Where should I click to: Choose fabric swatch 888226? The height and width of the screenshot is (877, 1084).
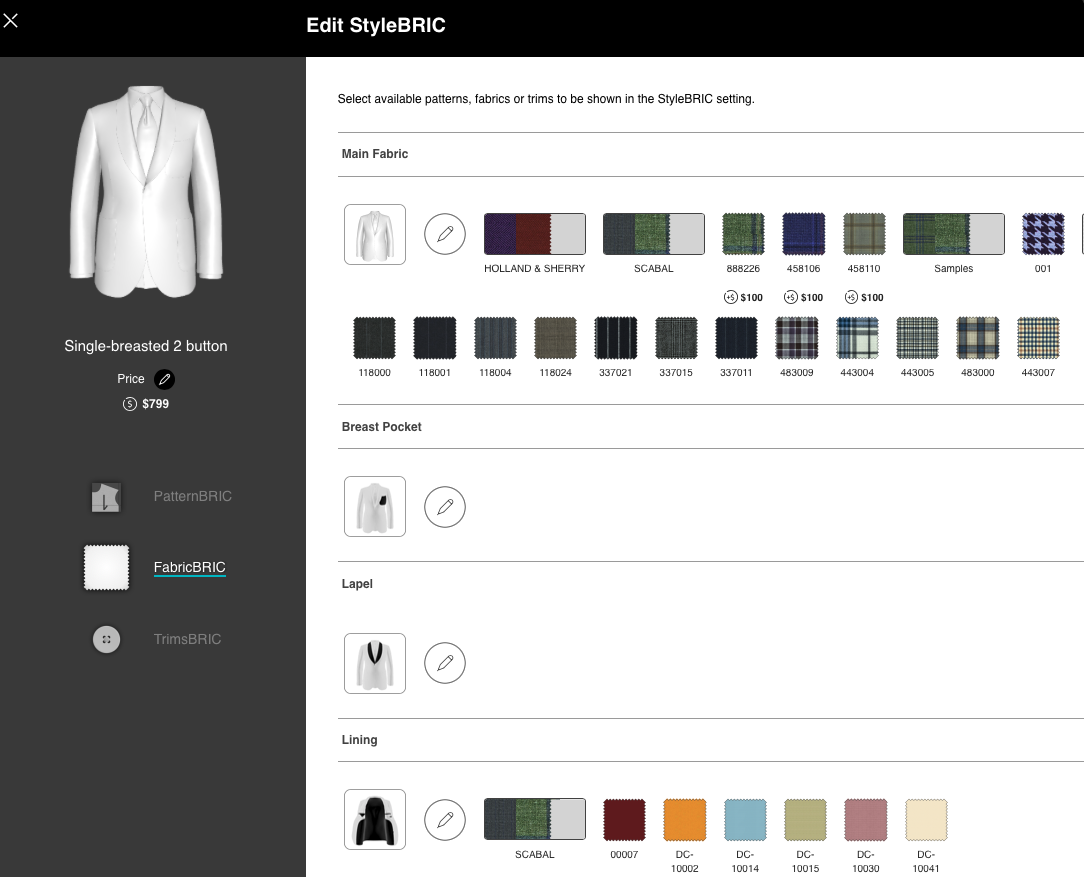coord(743,234)
